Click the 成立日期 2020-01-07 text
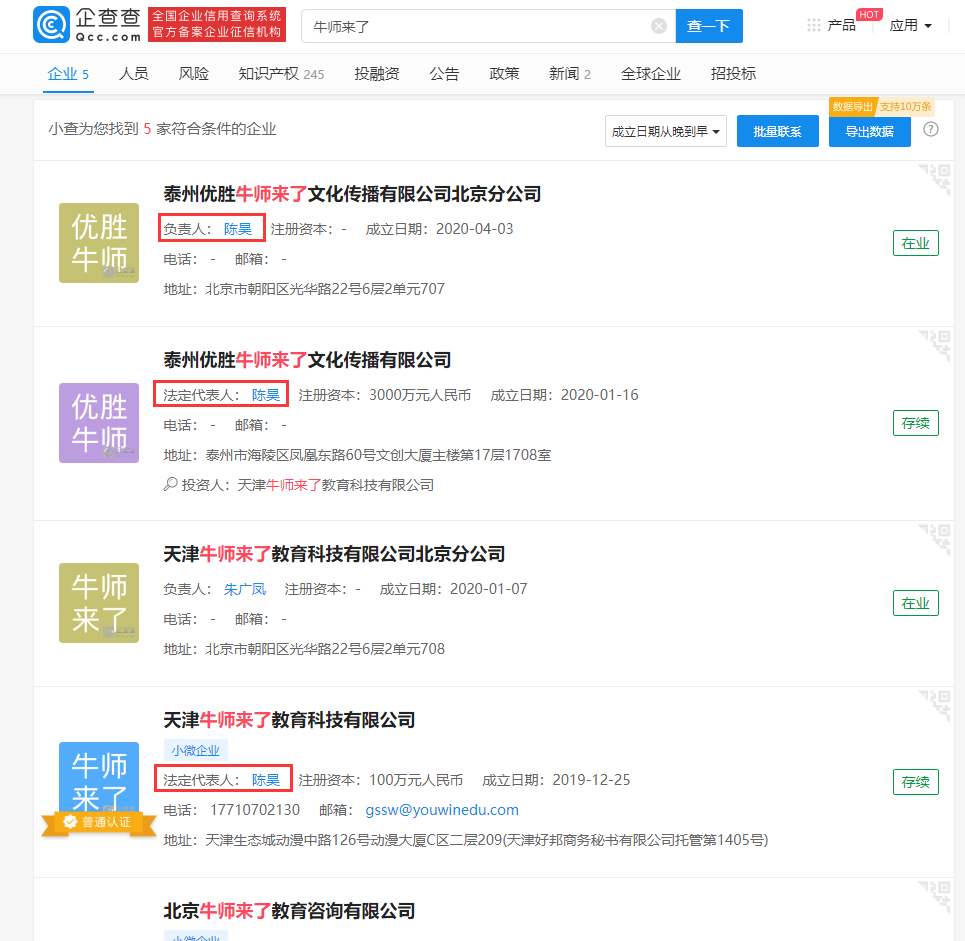965x941 pixels. click(454, 589)
